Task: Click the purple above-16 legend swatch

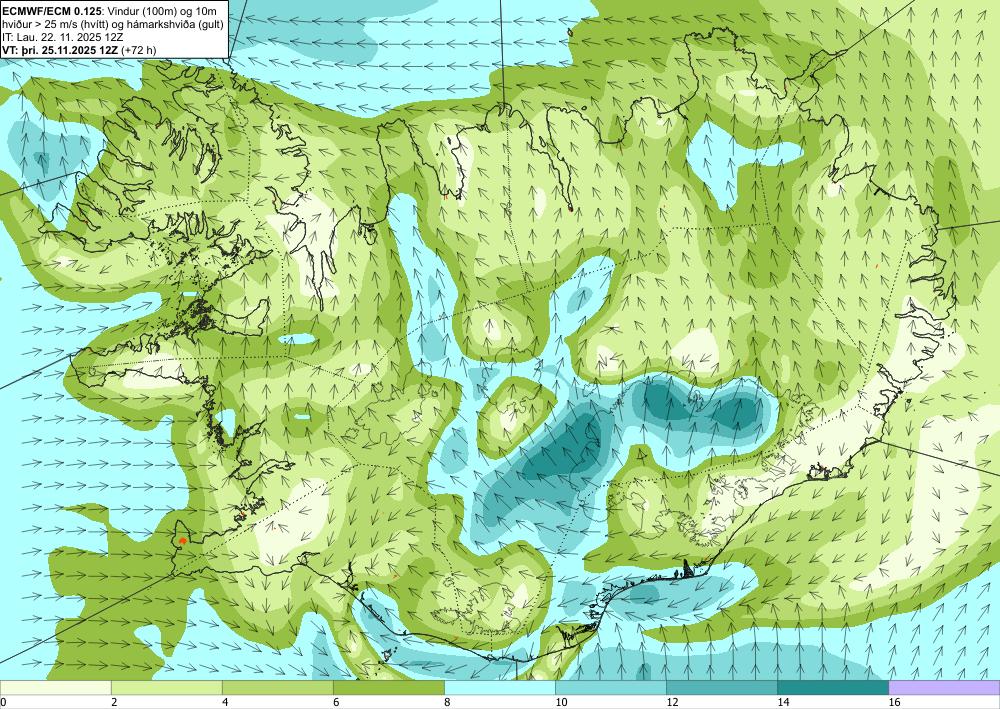Action: [944, 688]
